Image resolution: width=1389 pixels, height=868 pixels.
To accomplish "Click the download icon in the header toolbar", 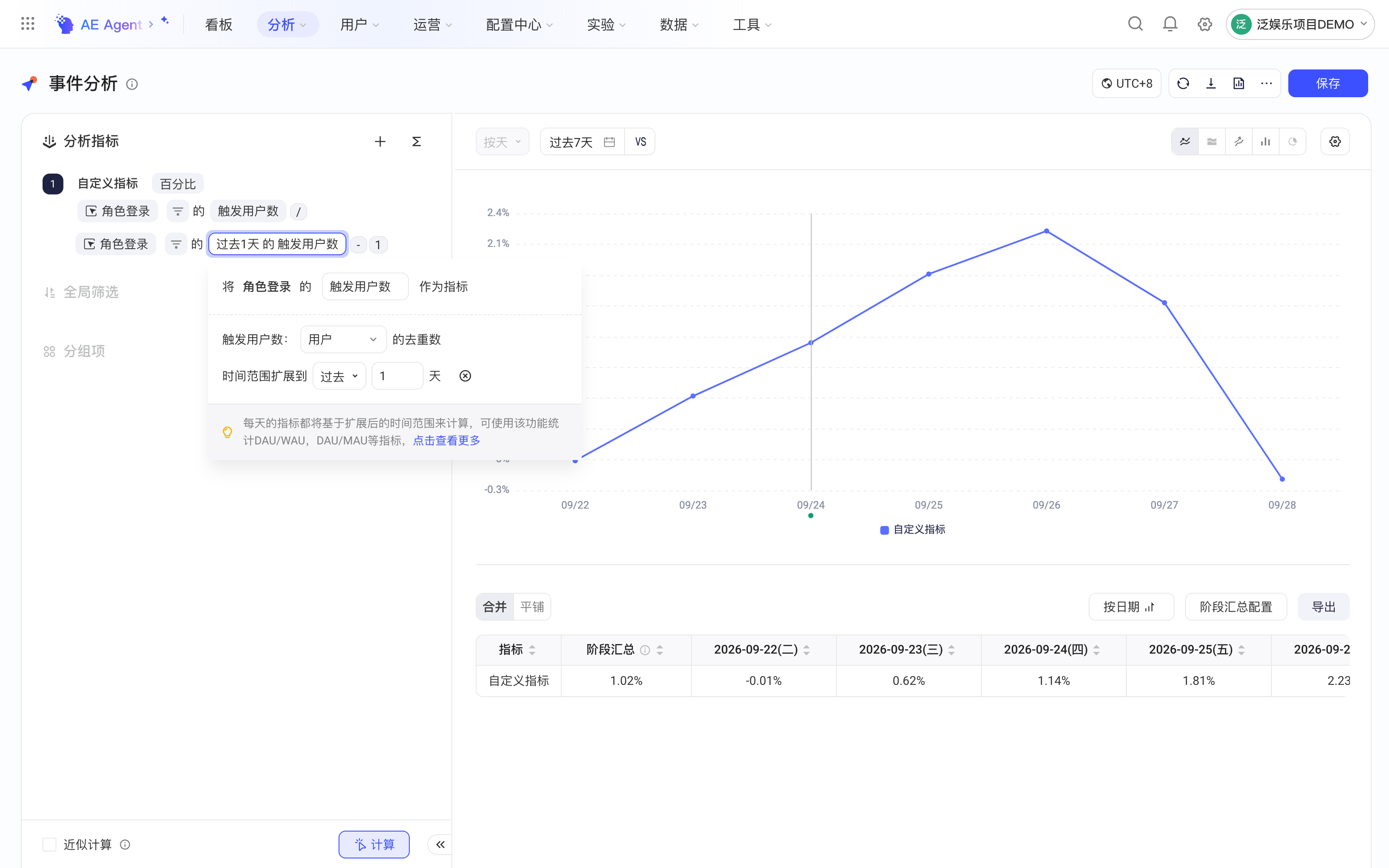I will coord(1211,84).
